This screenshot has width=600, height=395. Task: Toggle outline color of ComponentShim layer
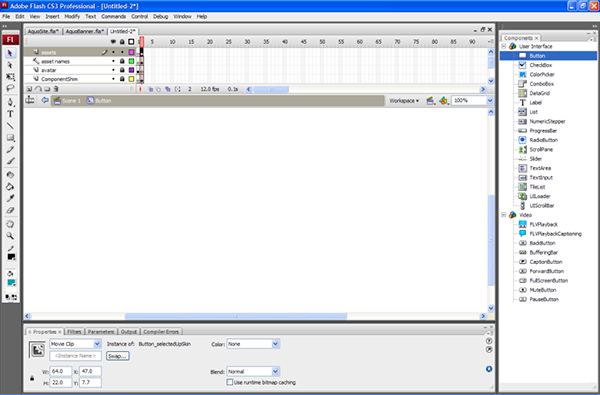[131, 79]
